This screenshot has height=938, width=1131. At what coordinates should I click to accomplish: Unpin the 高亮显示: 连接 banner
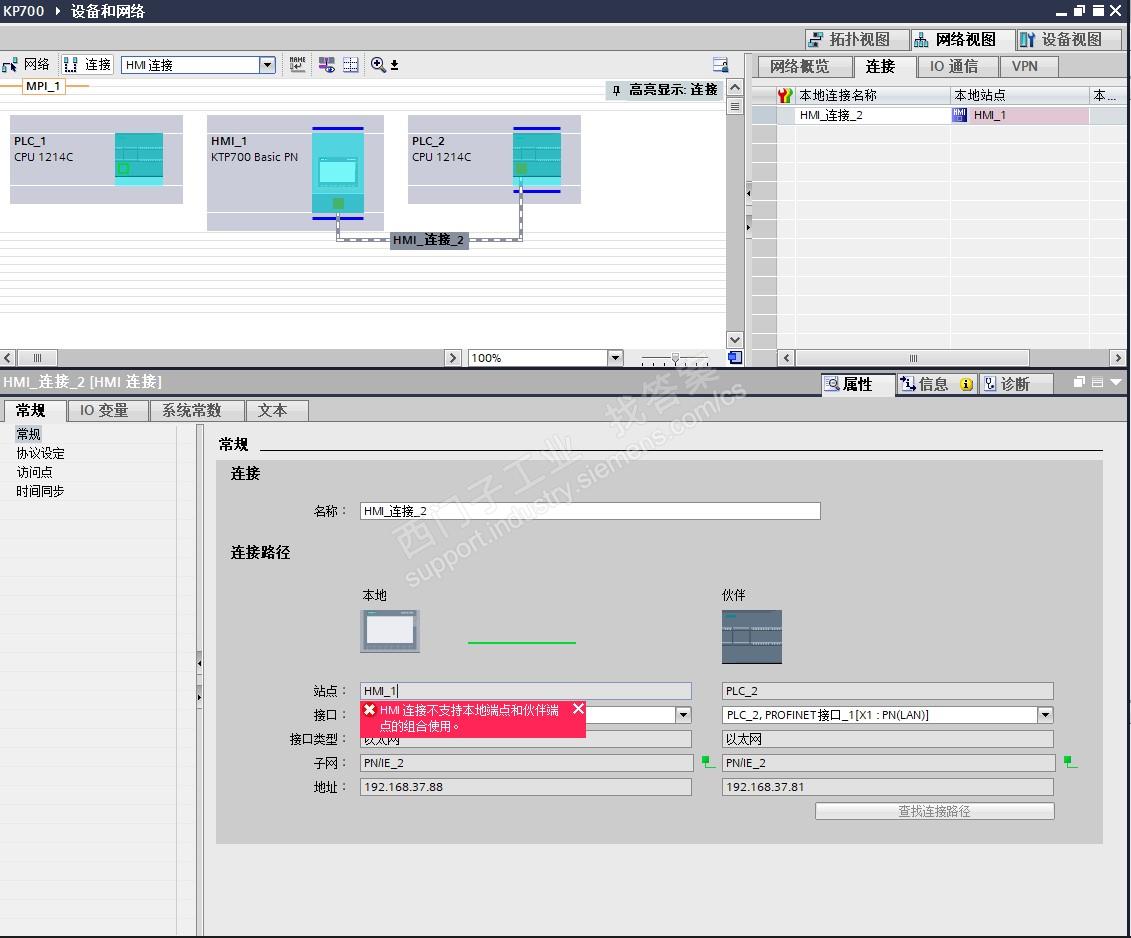(616, 89)
